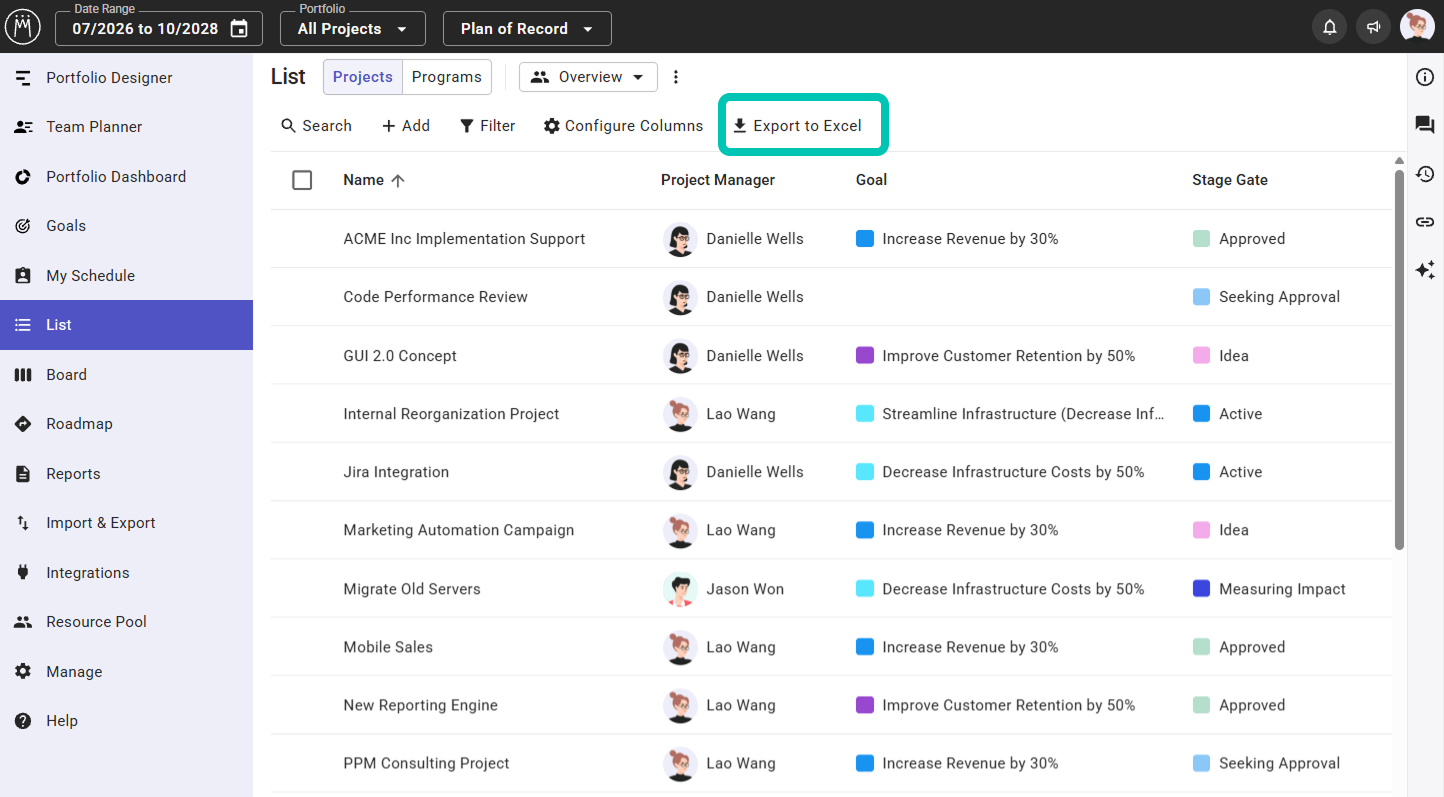Open the comments chat icon on right sidebar
Viewport: 1444px width, 797px height.
[1425, 125]
